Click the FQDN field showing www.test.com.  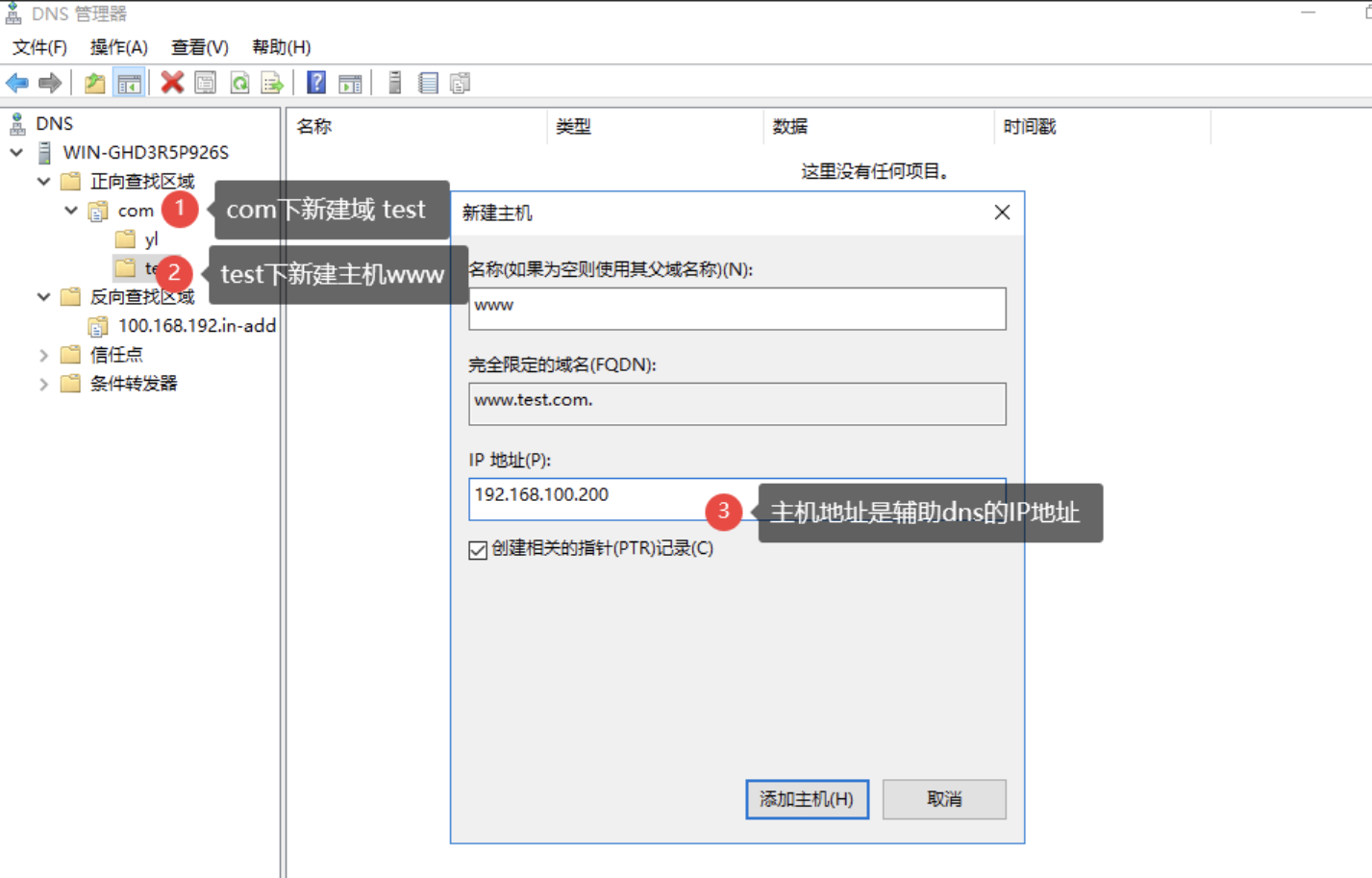point(736,404)
